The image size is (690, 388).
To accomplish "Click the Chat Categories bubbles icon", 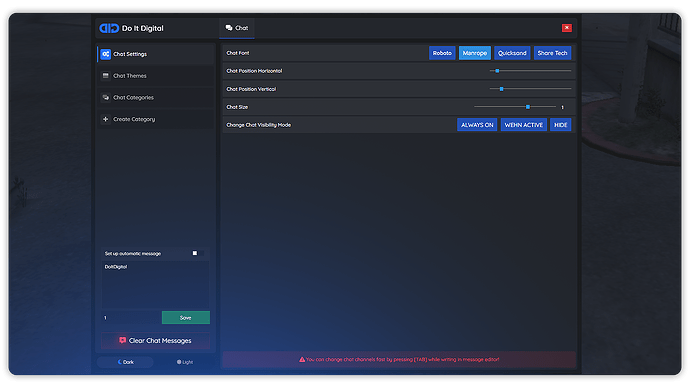I will [x=106, y=97].
